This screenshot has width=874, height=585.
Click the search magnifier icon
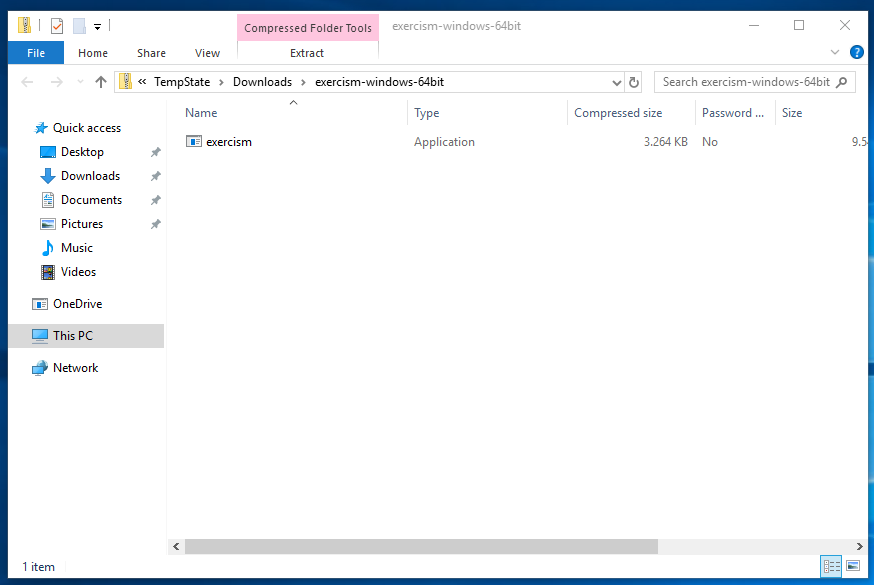click(x=842, y=82)
